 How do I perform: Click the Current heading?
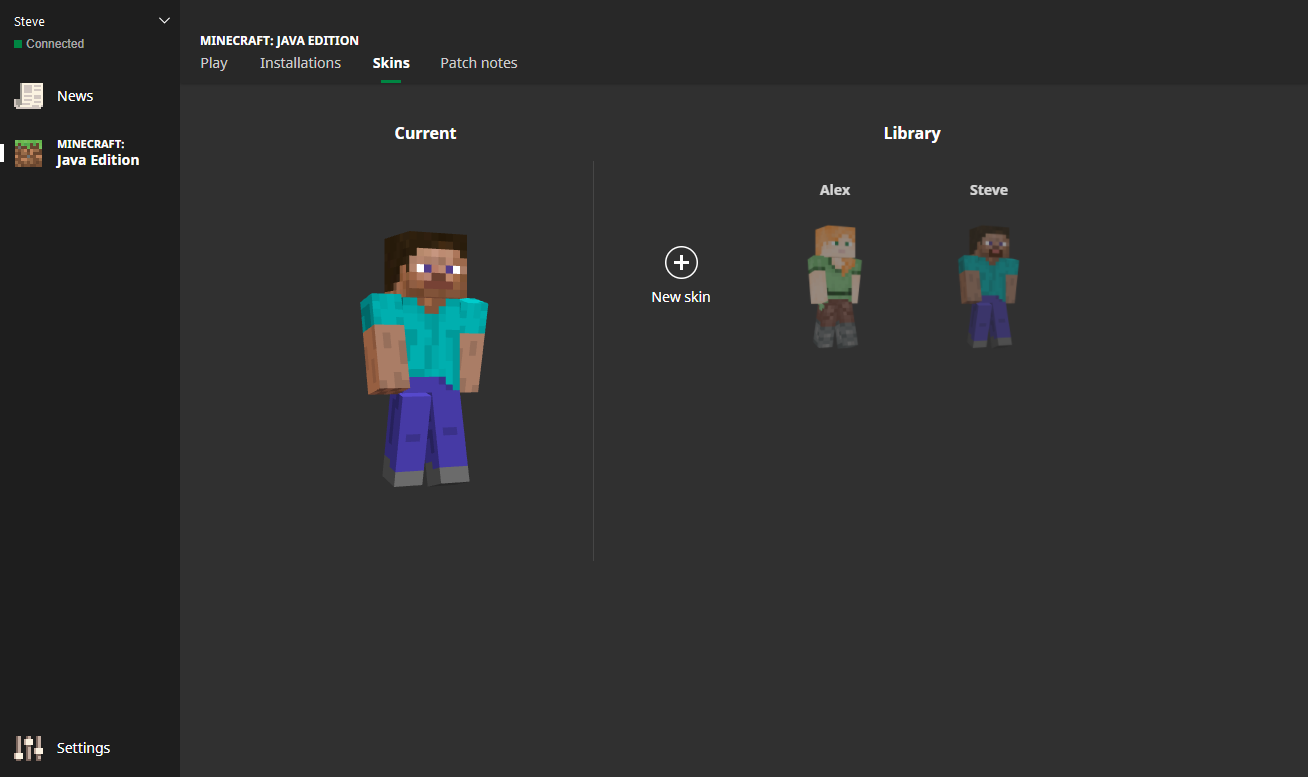click(x=425, y=133)
